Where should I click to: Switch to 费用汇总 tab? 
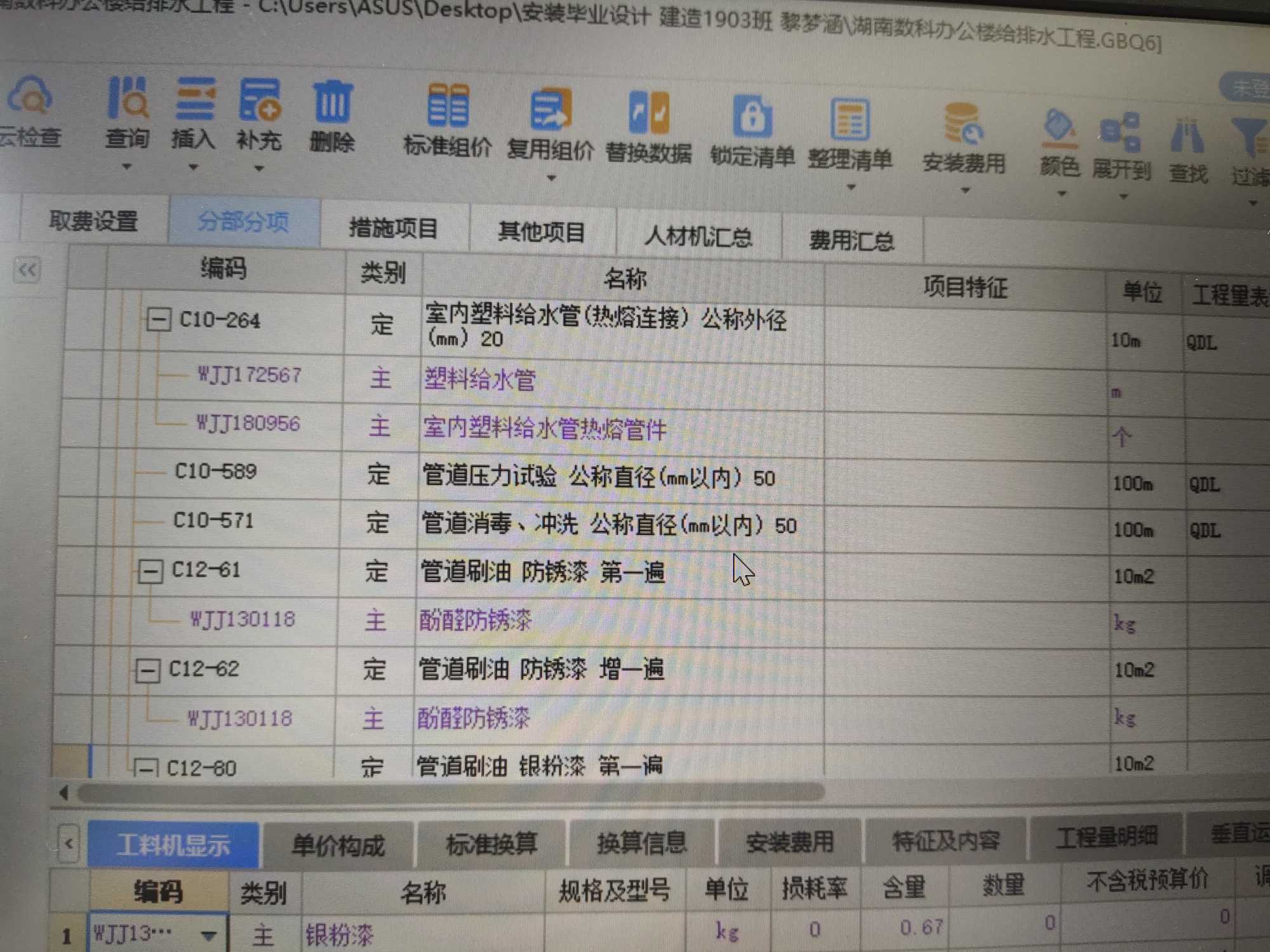tap(852, 241)
